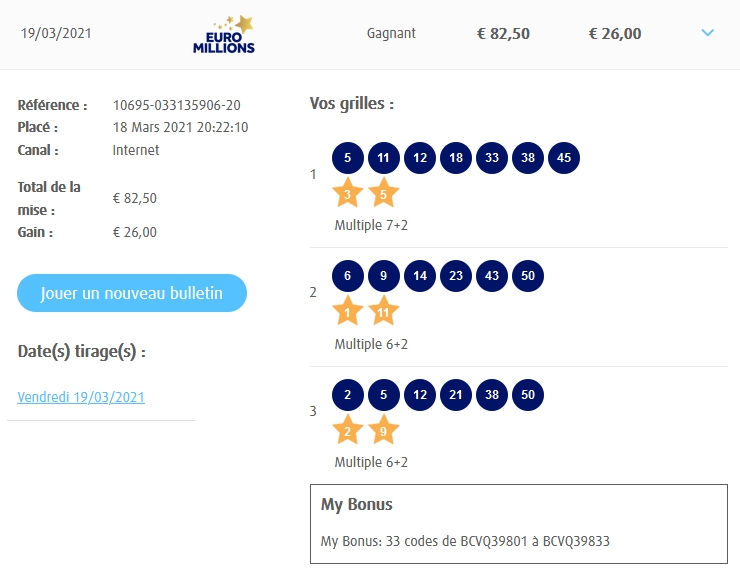Select star 3 in grid 1
Screen dimensions: 740x573
[x=347, y=193]
